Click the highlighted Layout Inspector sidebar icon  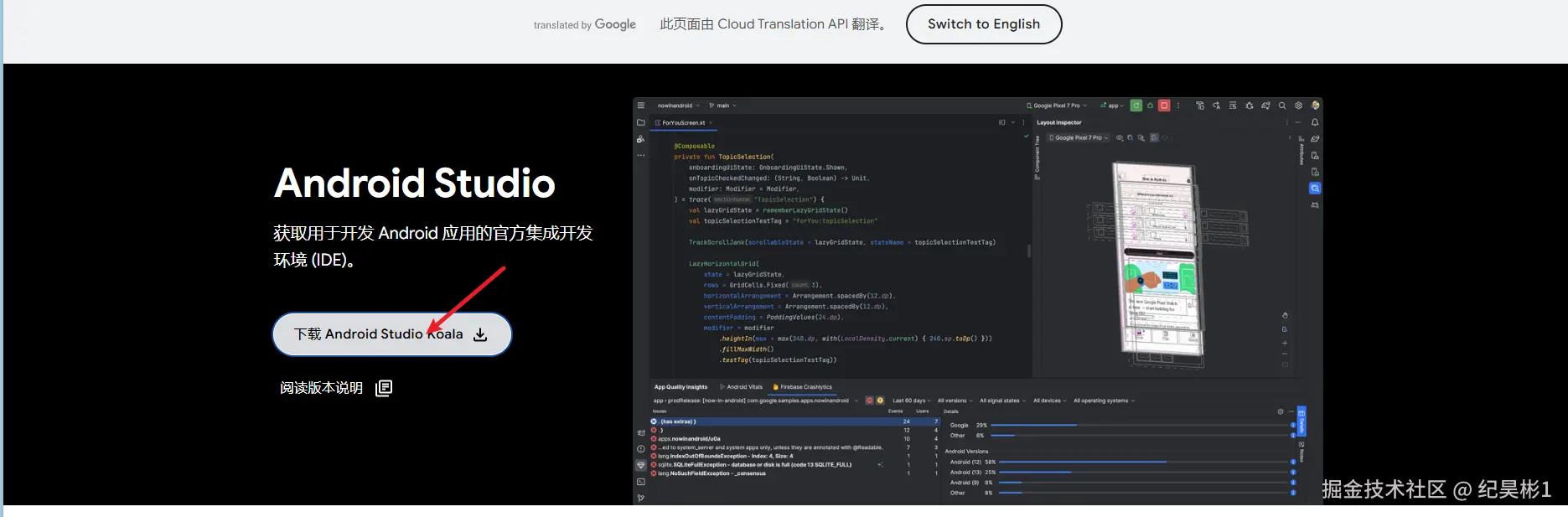coord(1315,189)
